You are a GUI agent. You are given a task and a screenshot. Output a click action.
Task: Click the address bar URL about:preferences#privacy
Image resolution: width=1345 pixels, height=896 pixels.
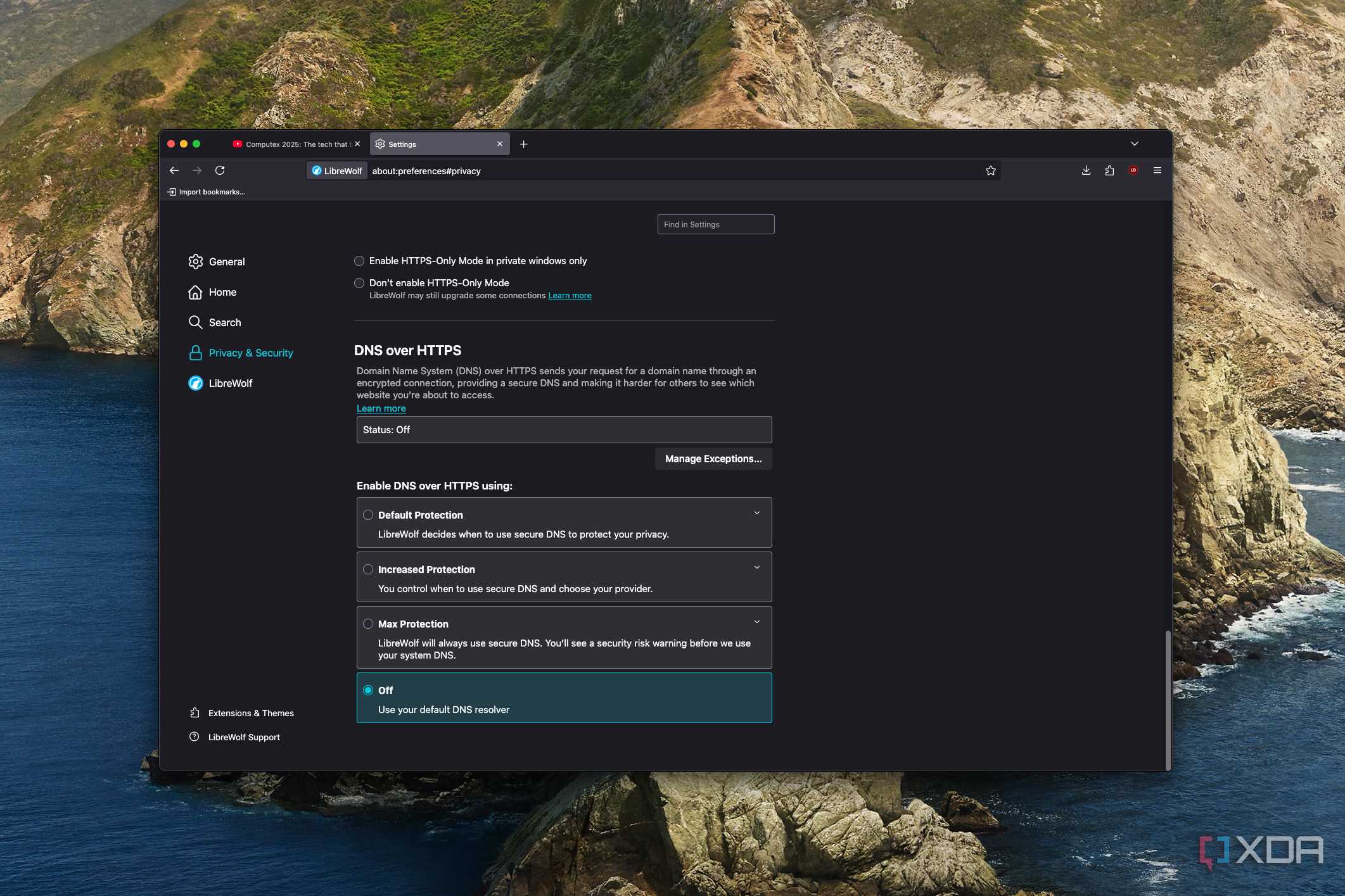426,171
